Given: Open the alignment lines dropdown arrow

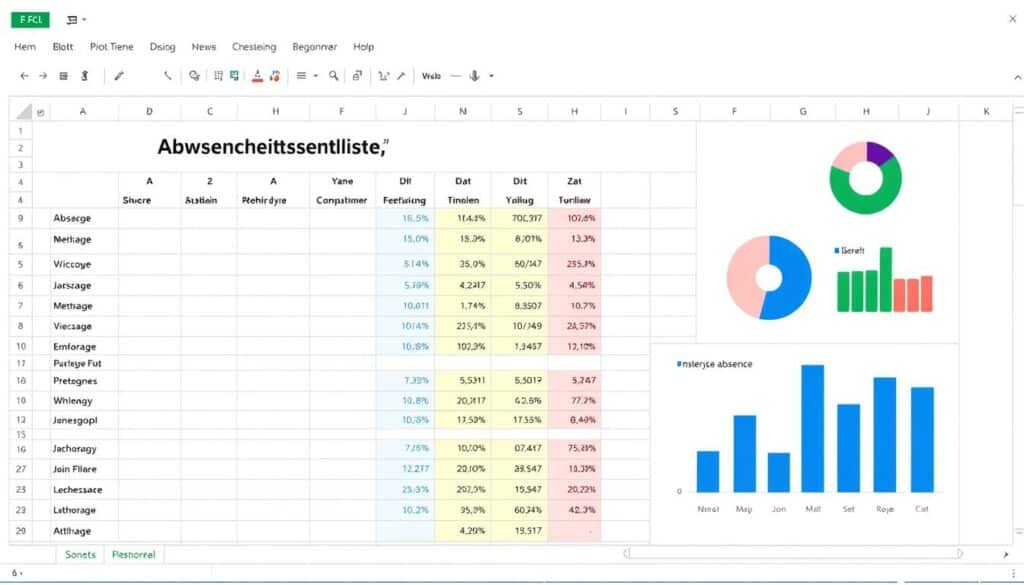Looking at the screenshot, I should click(316, 76).
